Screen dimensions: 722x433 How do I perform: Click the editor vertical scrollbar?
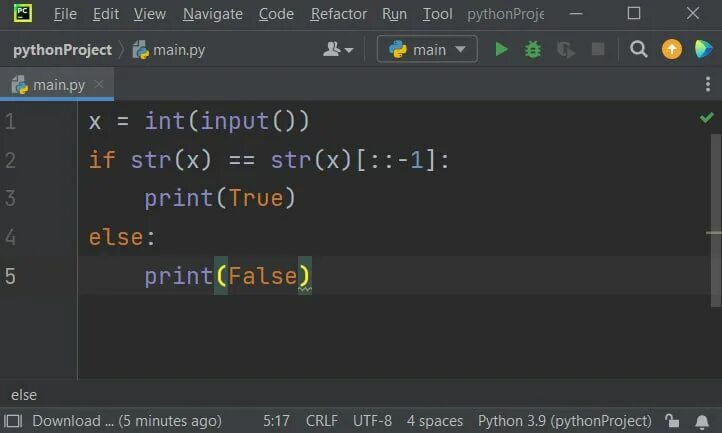[x=716, y=220]
